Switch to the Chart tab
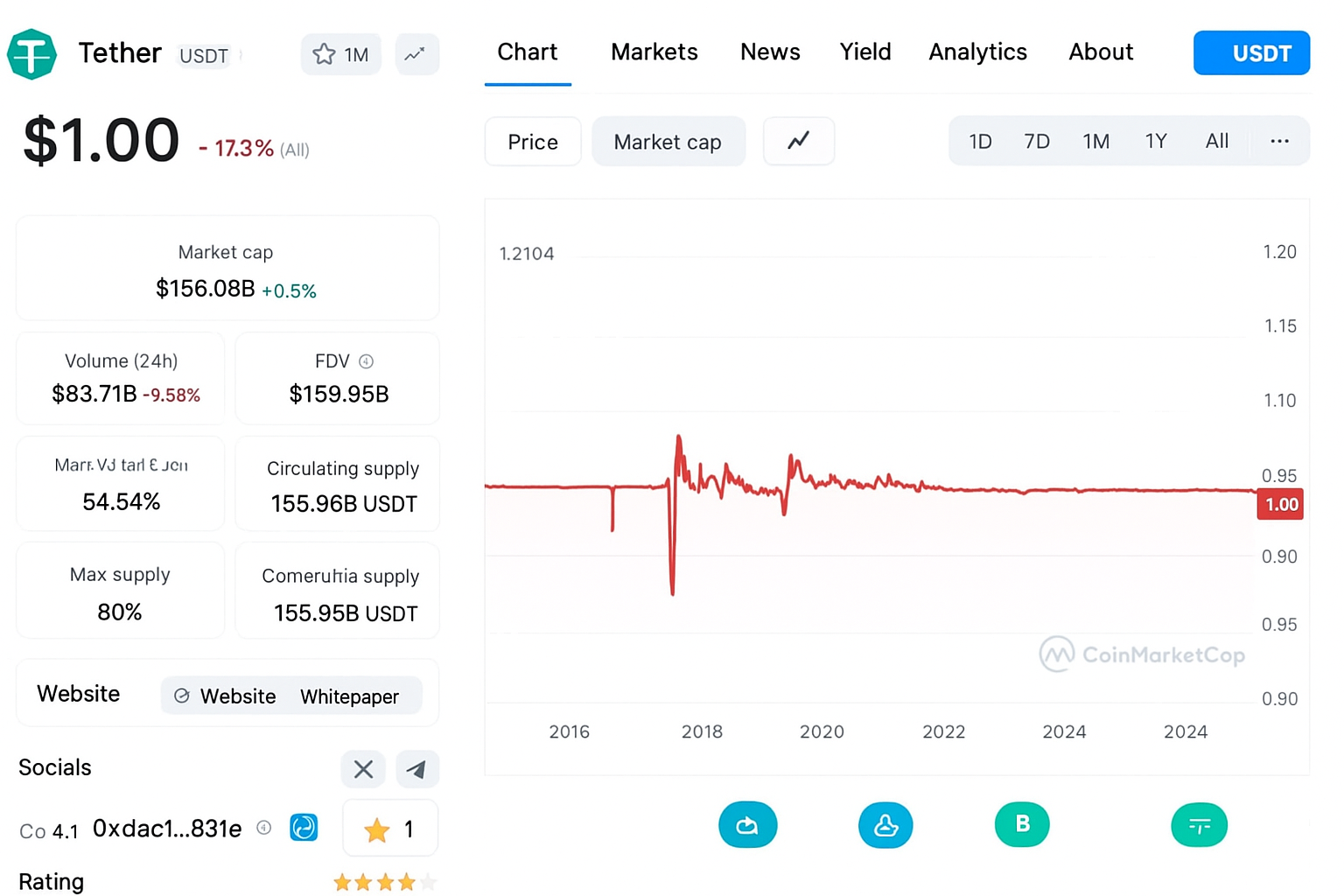The image size is (1344, 896). (x=528, y=52)
